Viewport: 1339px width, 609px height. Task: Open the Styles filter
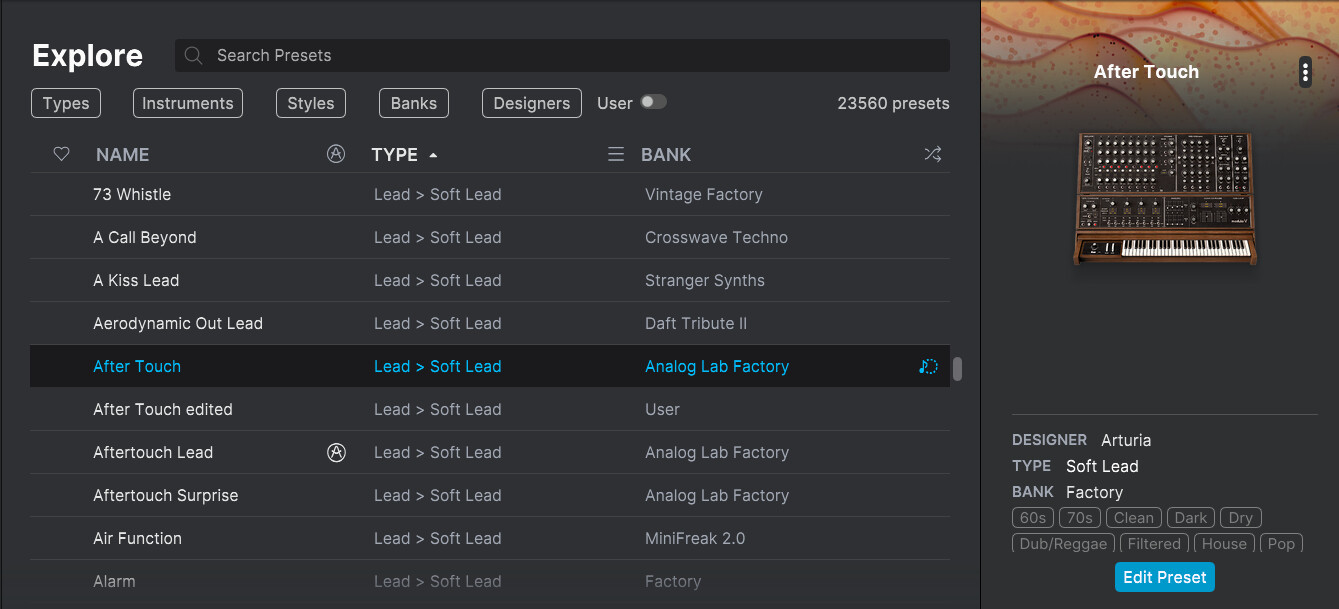(311, 103)
